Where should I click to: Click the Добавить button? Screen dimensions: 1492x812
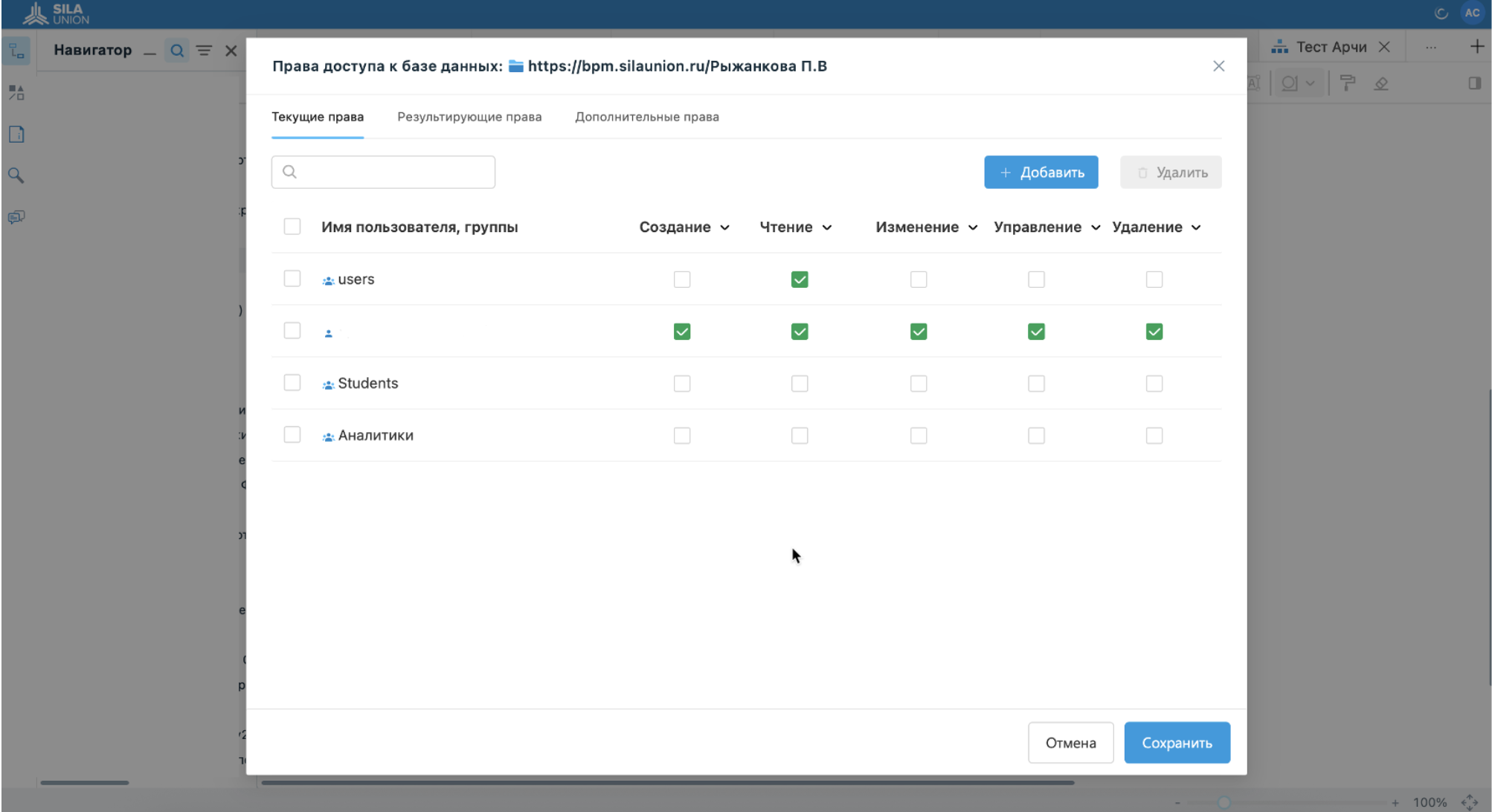point(1041,173)
